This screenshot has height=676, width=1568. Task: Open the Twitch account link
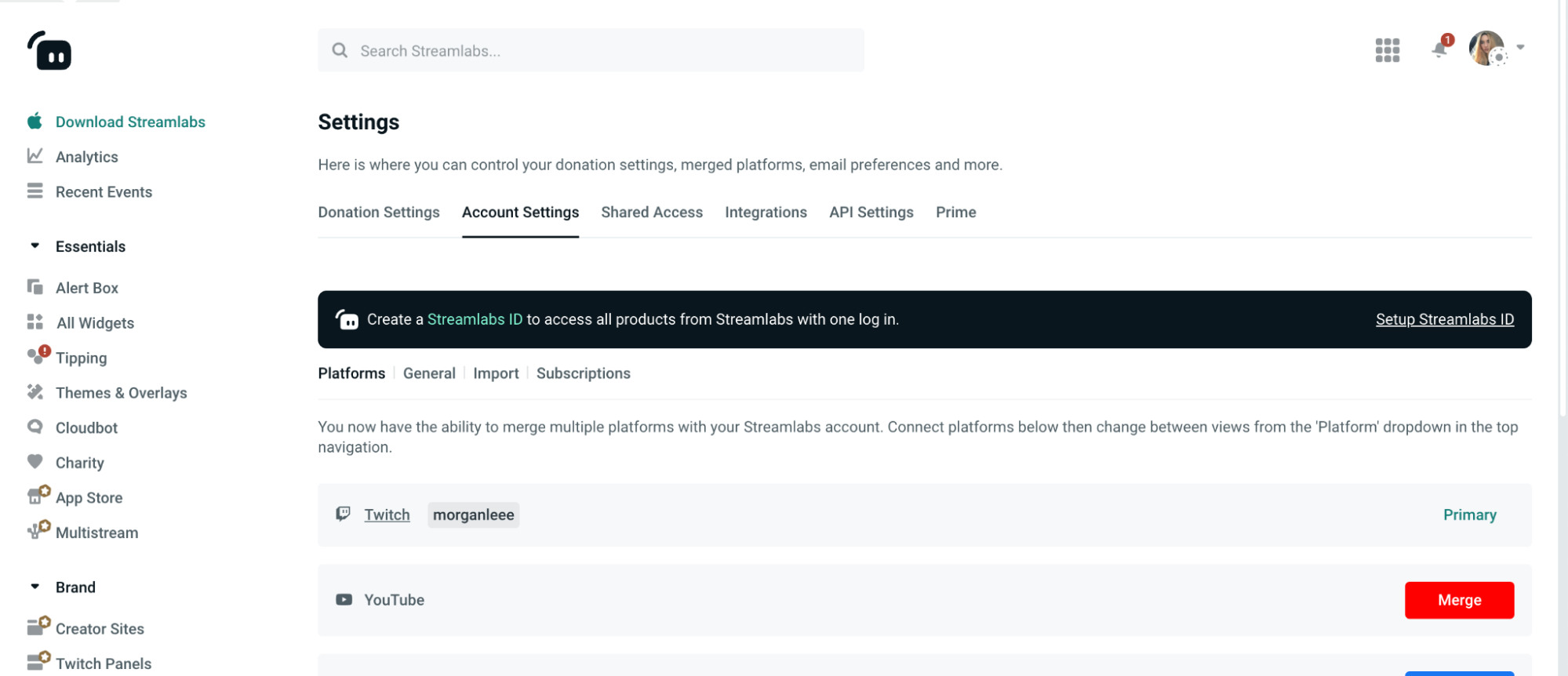[387, 514]
